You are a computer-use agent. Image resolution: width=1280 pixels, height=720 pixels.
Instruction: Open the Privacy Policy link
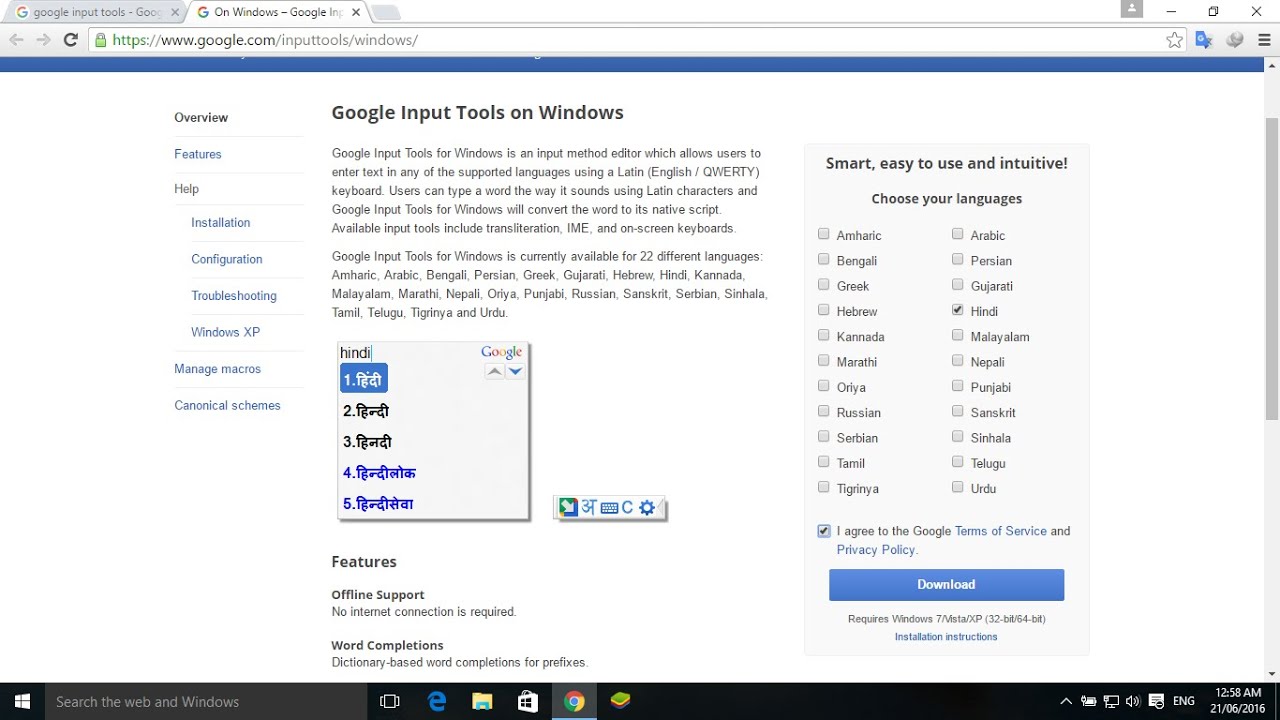coord(876,549)
